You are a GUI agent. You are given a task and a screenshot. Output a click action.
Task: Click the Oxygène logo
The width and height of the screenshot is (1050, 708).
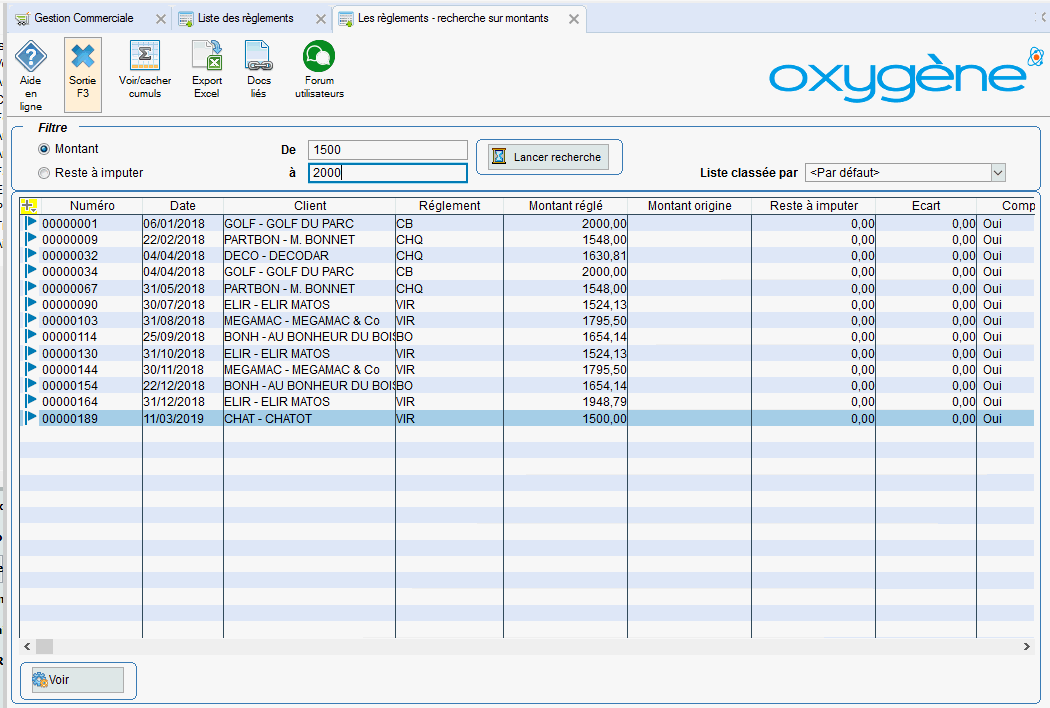pos(905,76)
